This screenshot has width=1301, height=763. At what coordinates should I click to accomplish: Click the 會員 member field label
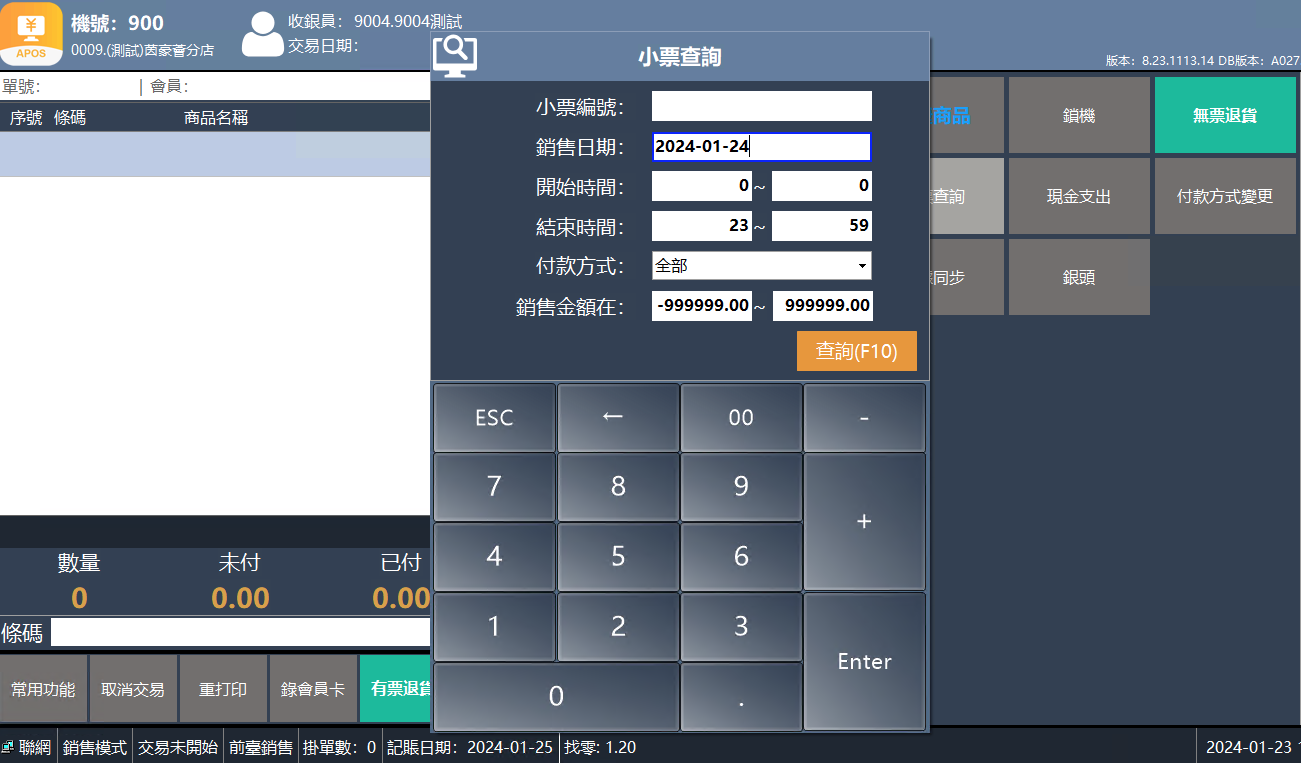(169, 87)
